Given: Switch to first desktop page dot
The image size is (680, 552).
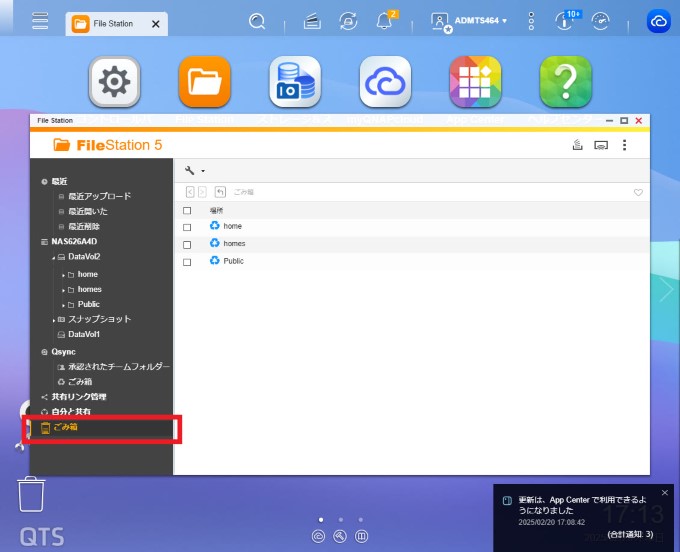Looking at the screenshot, I should point(321,519).
